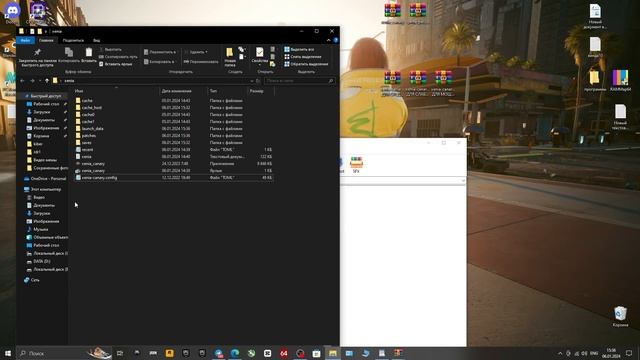Sort by the Имя column header
The image size is (640, 360).
(x=116, y=91)
